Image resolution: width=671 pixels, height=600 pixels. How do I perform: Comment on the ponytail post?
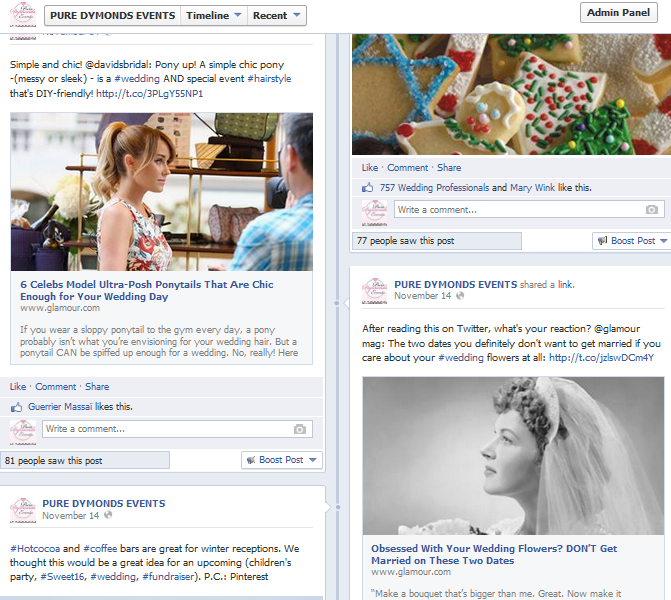click(x=56, y=386)
